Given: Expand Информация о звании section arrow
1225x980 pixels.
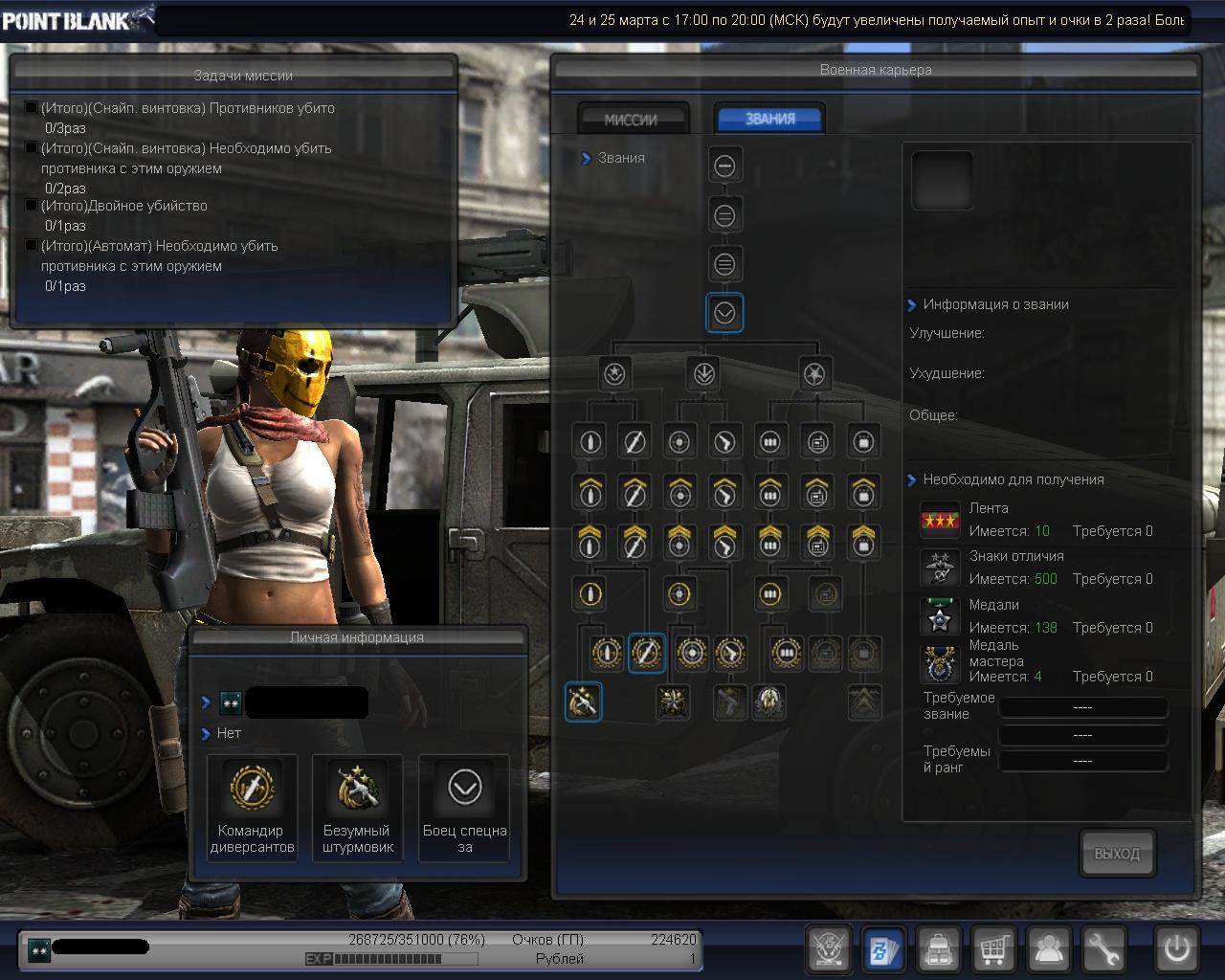Looking at the screenshot, I should coord(912,305).
